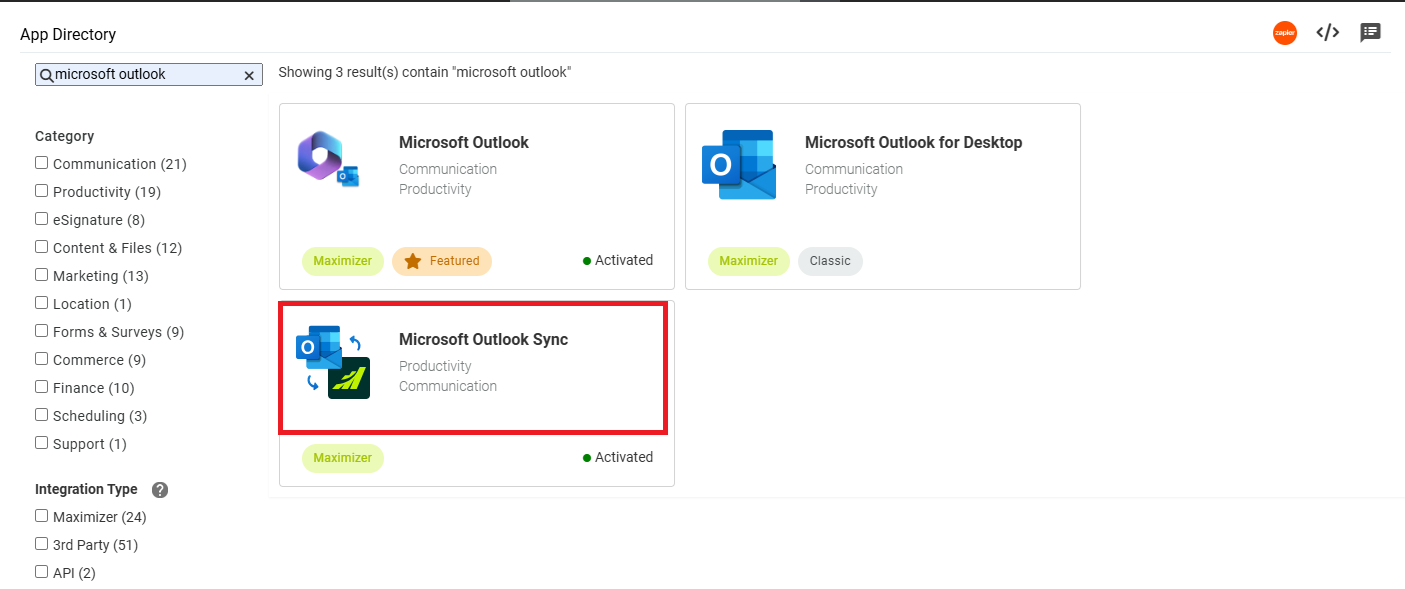Check Forms & Surveys filter
This screenshot has height=589, width=1405.
(41, 331)
